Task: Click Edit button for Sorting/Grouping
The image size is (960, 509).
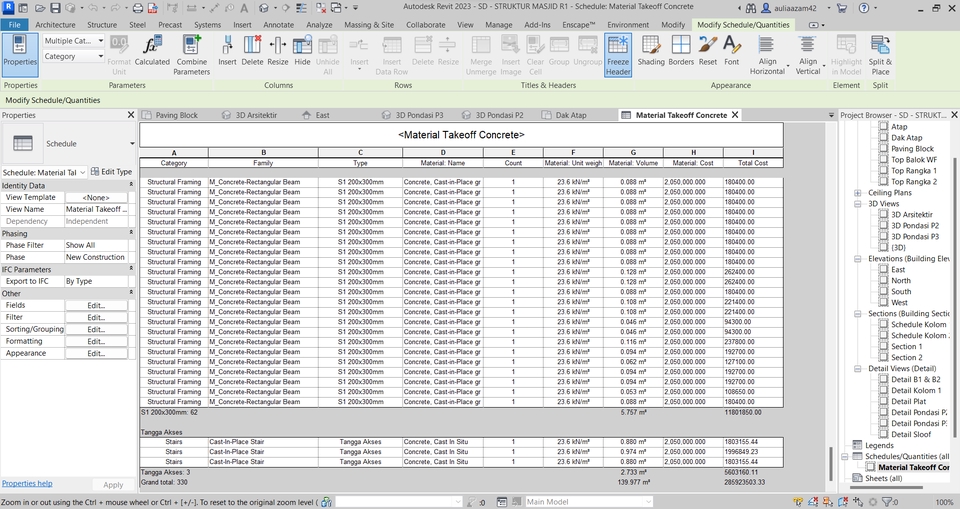Action: point(96,329)
